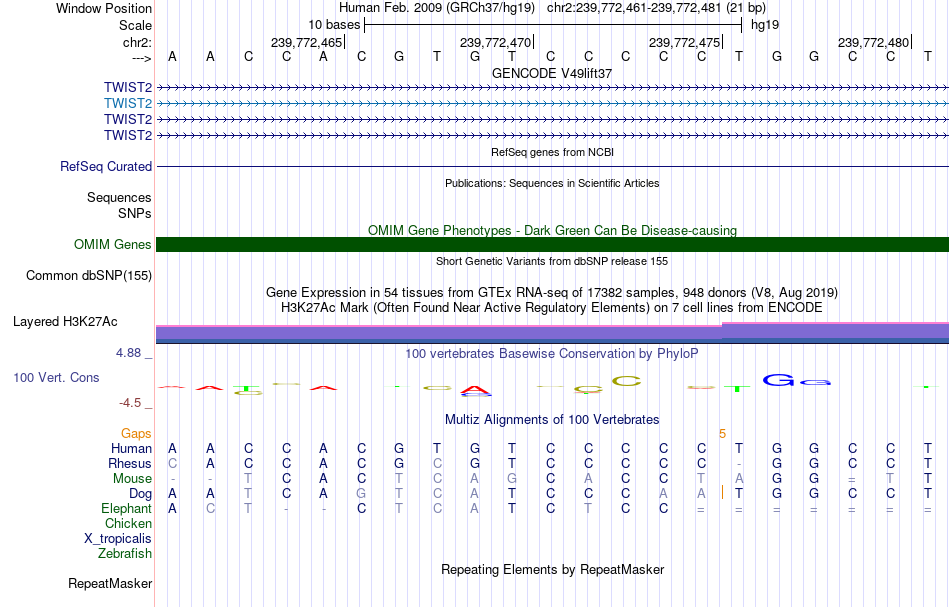Click the Layered H3K27Ac label

(65, 322)
